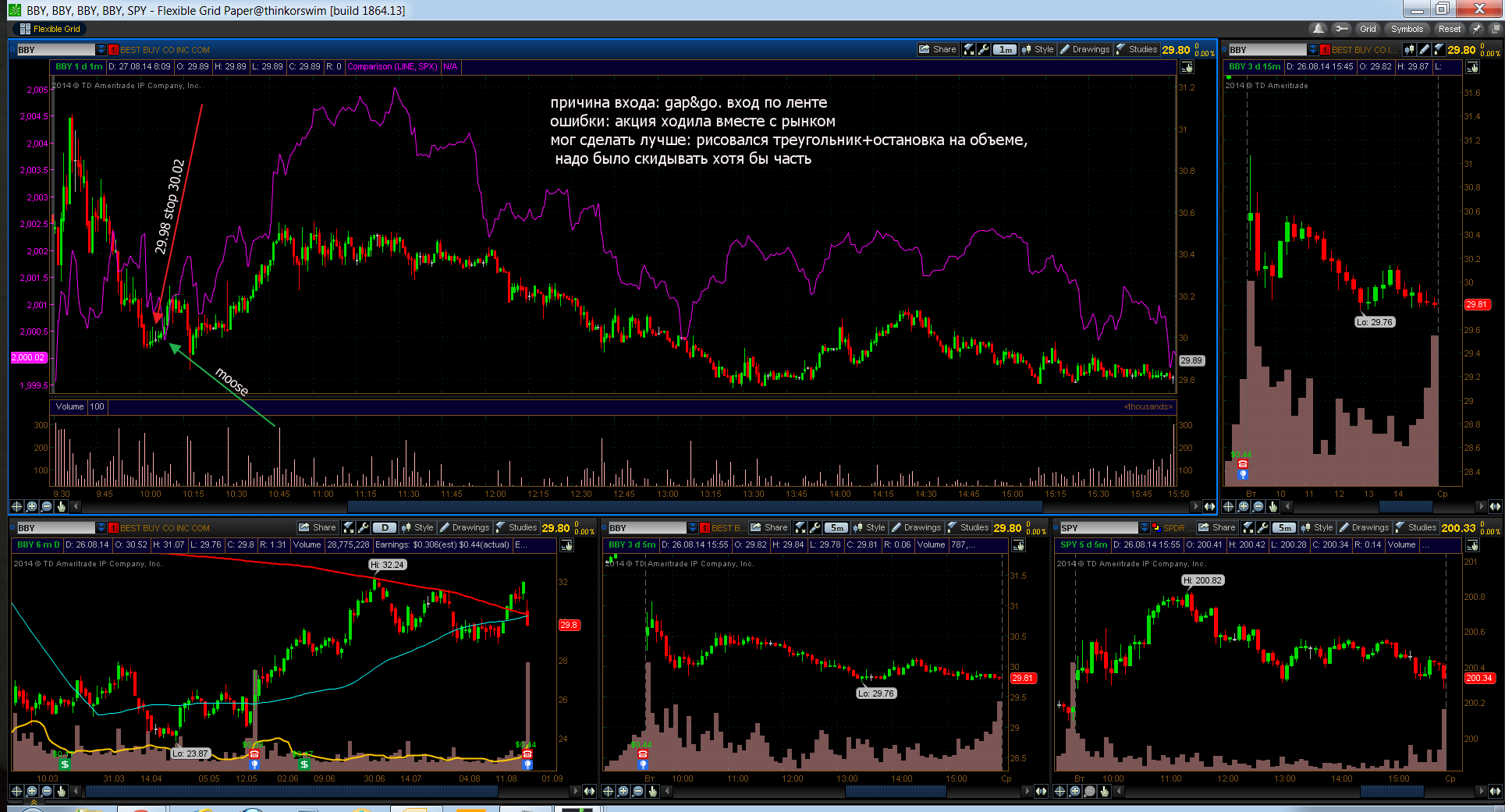Open Studies in the BBY daily chart
Screen dimensions: 1505x812
pos(516,527)
